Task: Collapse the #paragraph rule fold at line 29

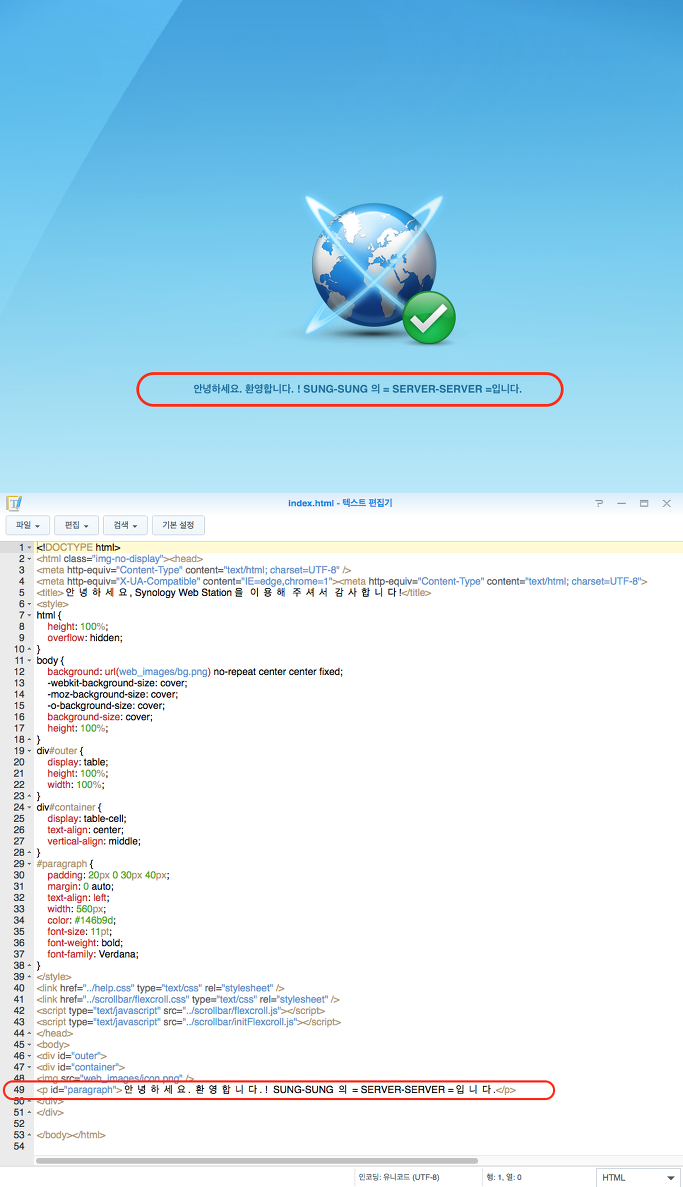Action: (30, 864)
